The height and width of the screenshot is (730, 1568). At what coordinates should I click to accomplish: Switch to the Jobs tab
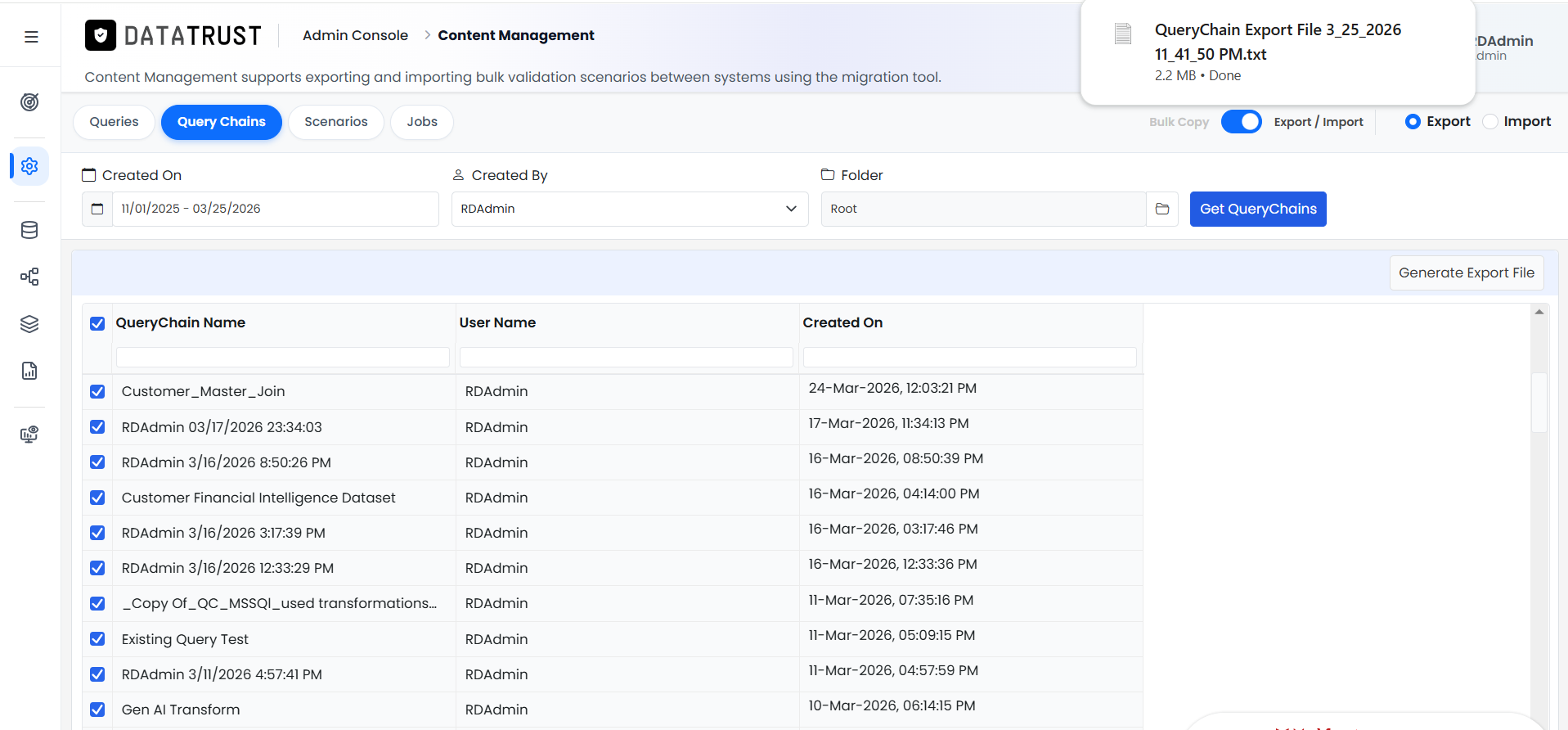(x=422, y=122)
